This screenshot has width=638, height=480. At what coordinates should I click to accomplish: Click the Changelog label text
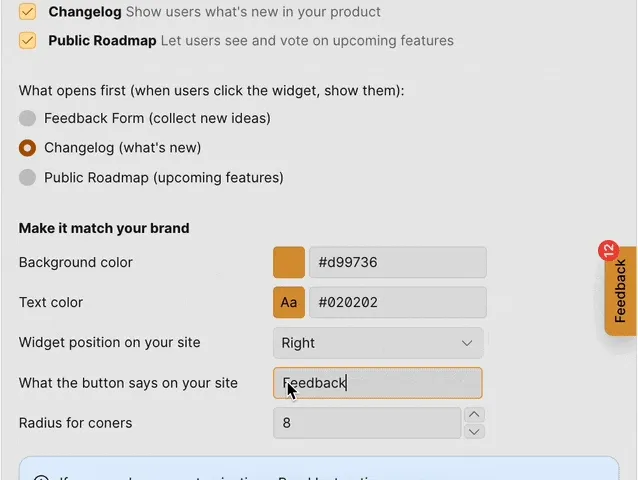pyautogui.click(x=85, y=12)
